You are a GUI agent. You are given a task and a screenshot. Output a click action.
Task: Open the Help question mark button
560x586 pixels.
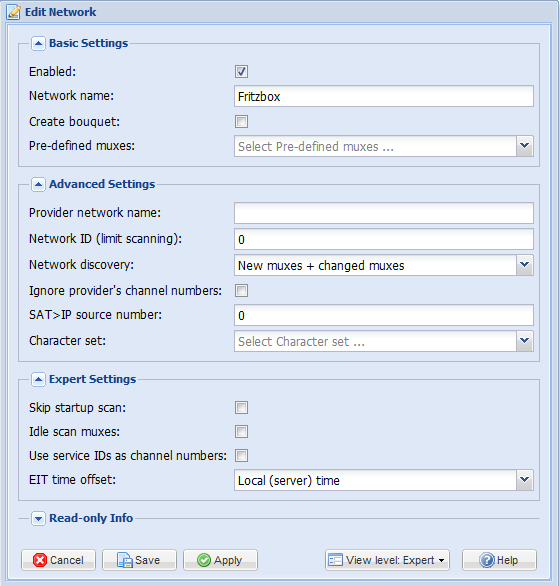(x=499, y=560)
